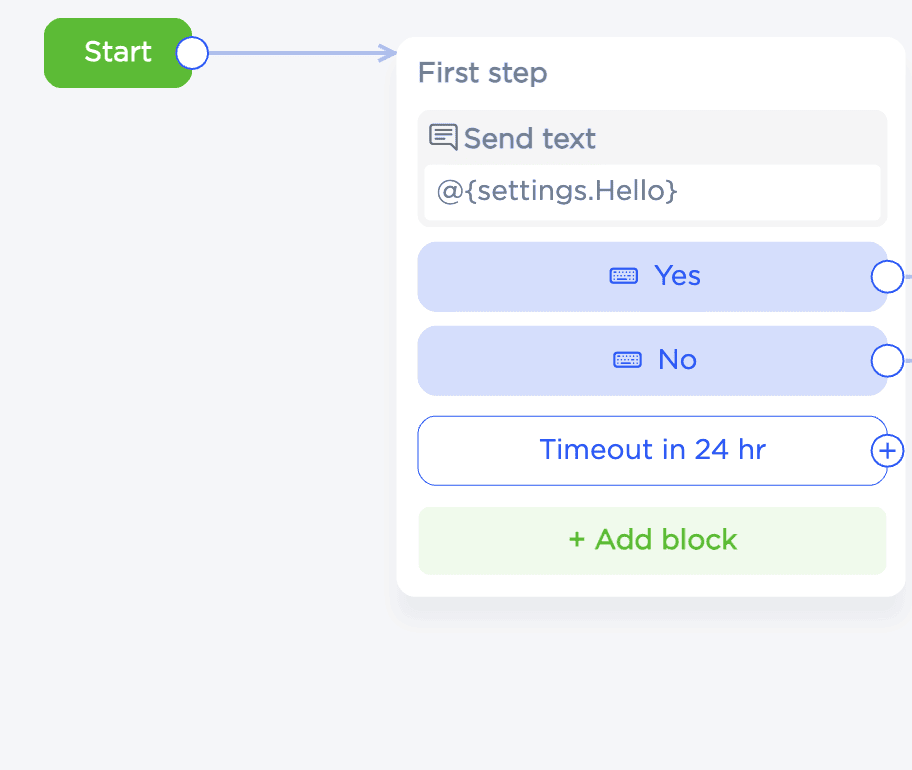Click the green Start node
The height and width of the screenshot is (770, 912).
tap(110, 53)
